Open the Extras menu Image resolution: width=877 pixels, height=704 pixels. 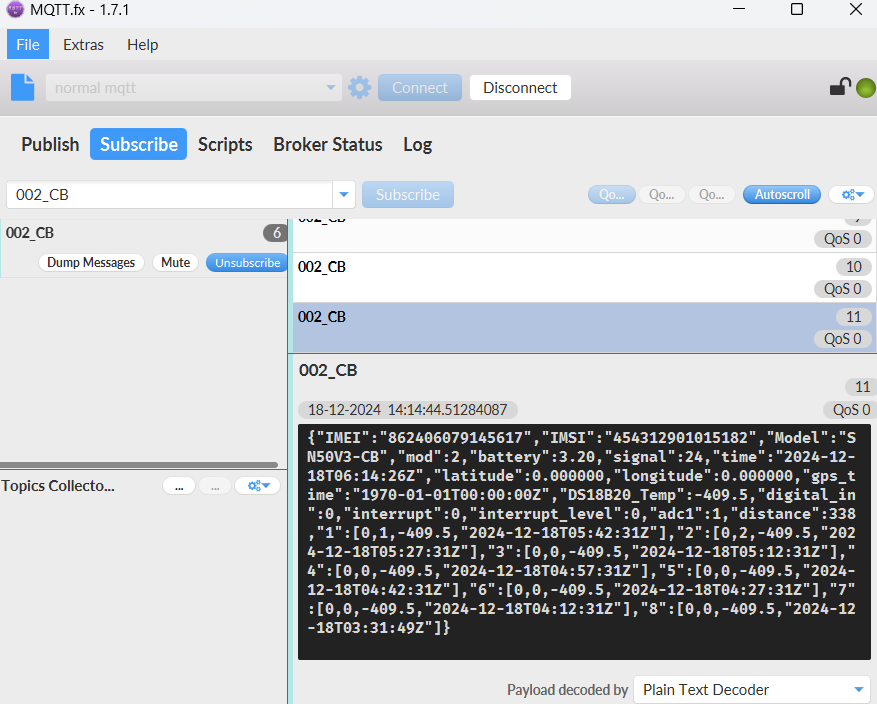click(x=83, y=45)
